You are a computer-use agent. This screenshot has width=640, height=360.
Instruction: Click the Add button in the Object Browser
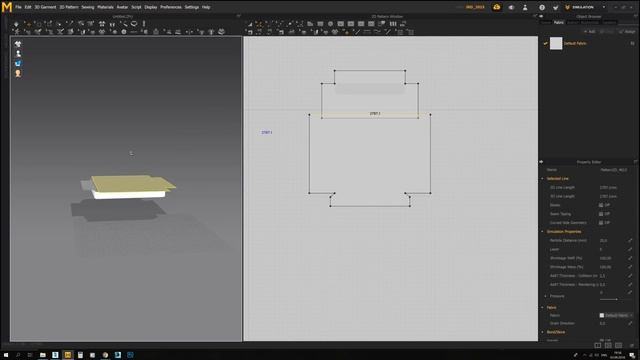[589, 31]
